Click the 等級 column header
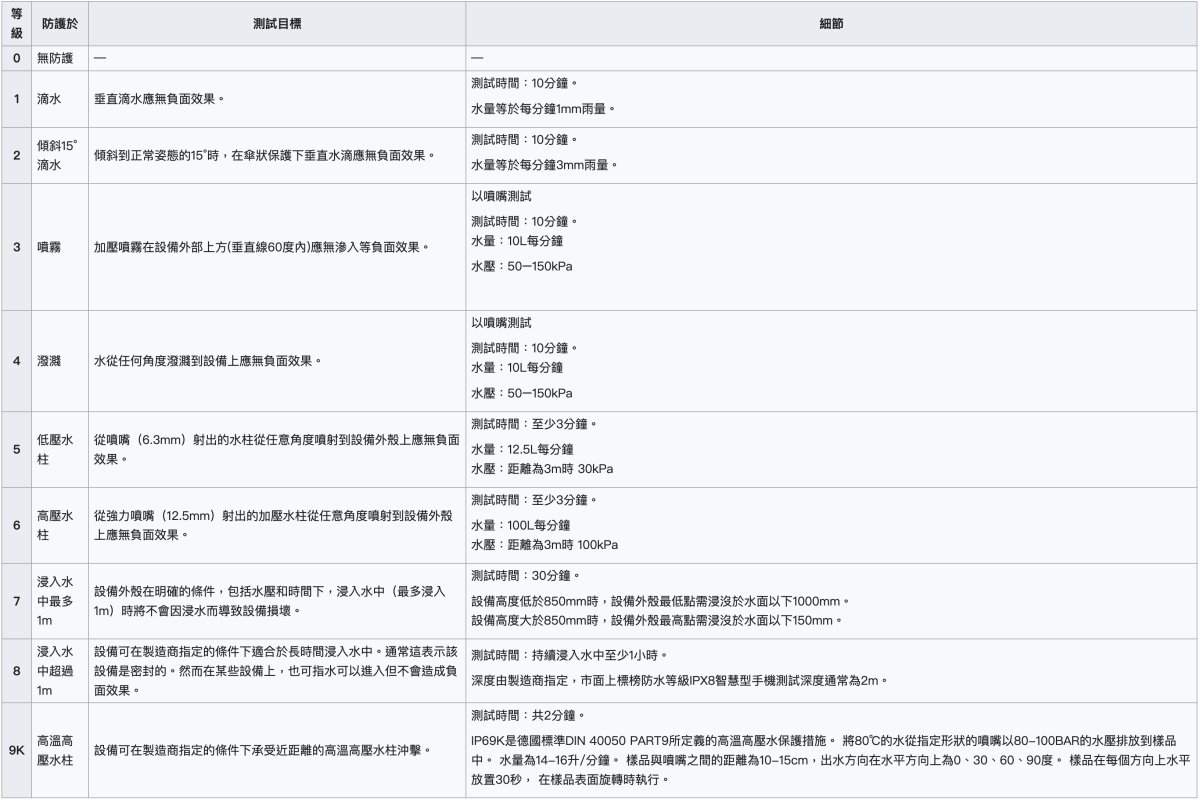Image resolution: width=1200 pixels, height=800 pixels. pyautogui.click(x=16, y=23)
